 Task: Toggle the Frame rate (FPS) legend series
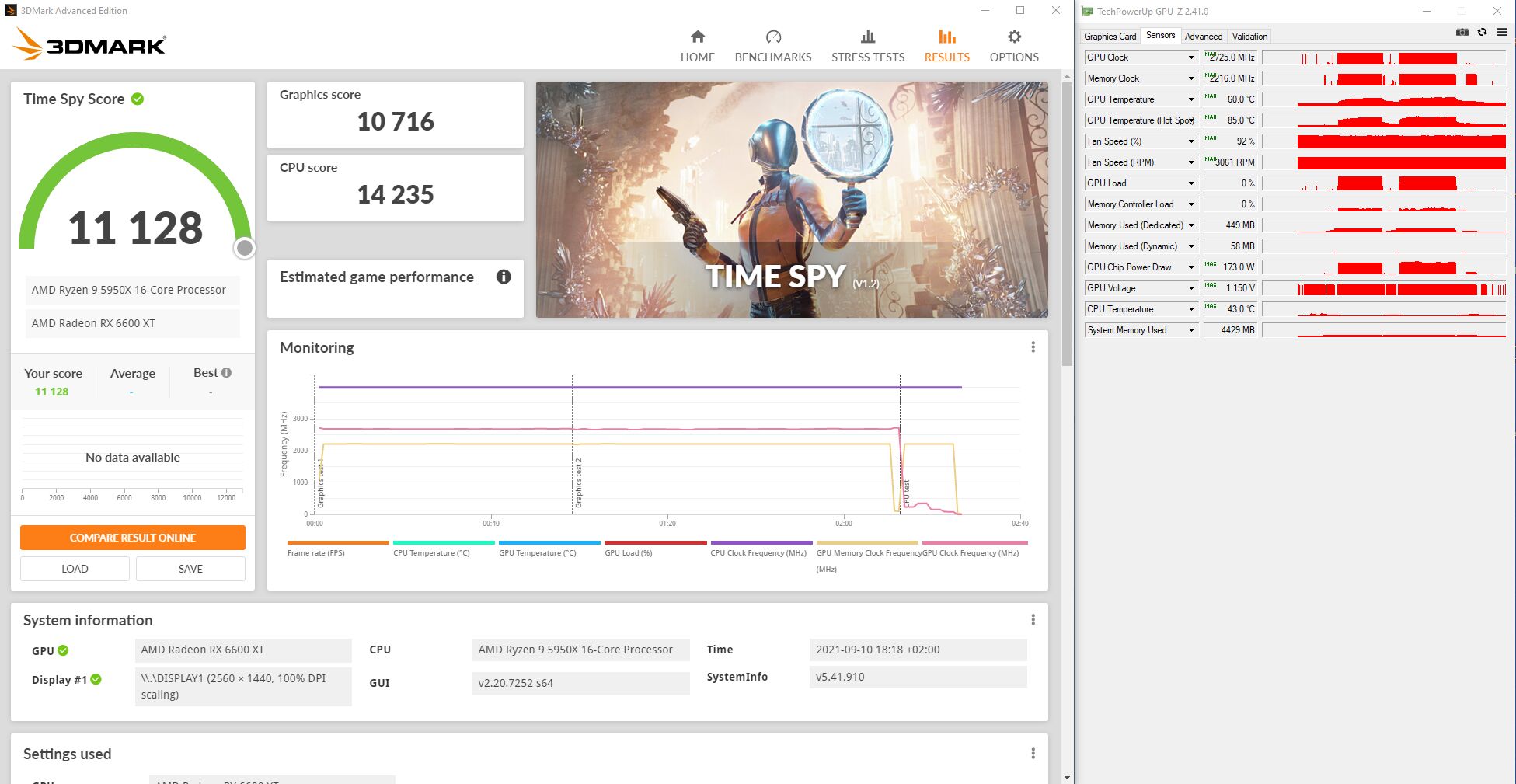pyautogui.click(x=337, y=548)
